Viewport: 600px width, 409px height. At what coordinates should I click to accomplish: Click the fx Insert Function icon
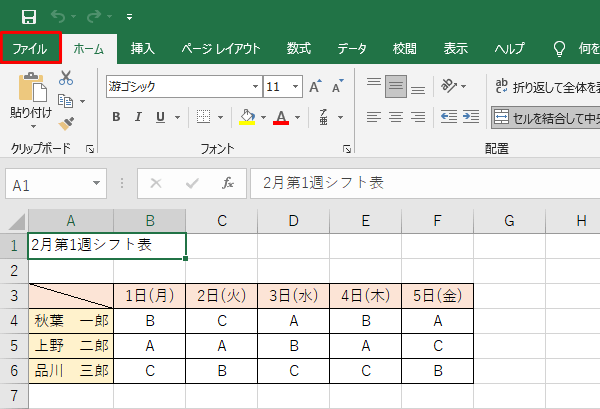click(x=228, y=183)
